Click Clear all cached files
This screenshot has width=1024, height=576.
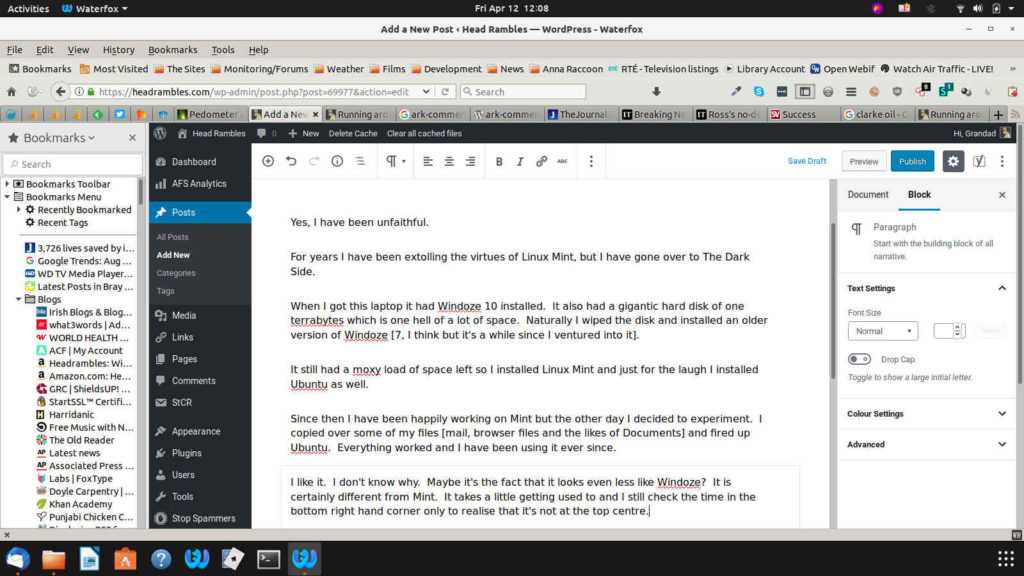click(x=424, y=133)
